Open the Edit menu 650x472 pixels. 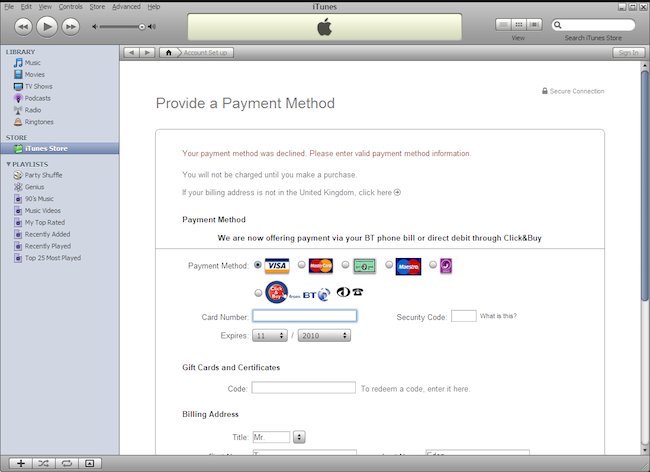(26, 7)
